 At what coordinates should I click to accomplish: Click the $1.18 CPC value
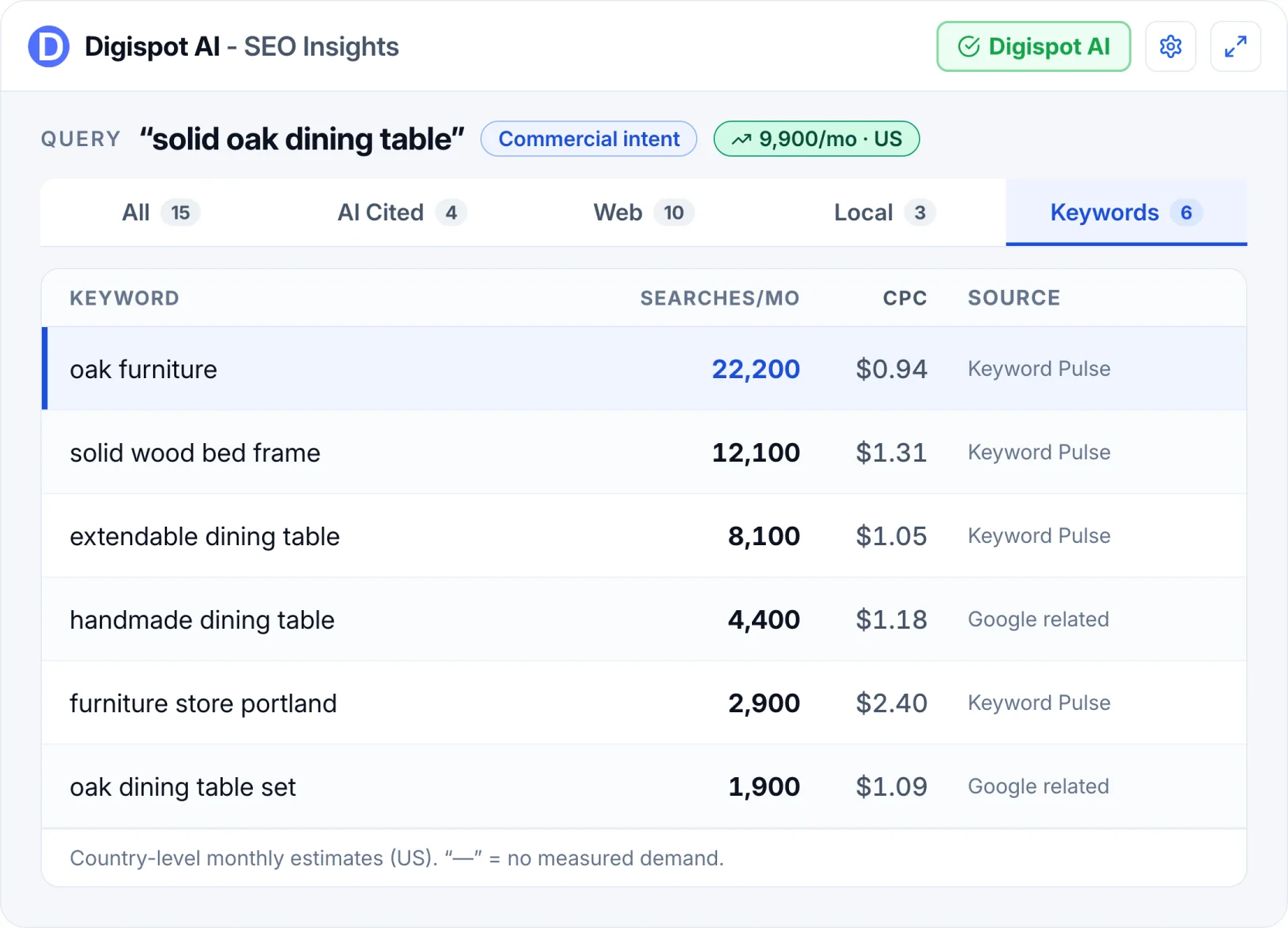pyautogui.click(x=891, y=620)
